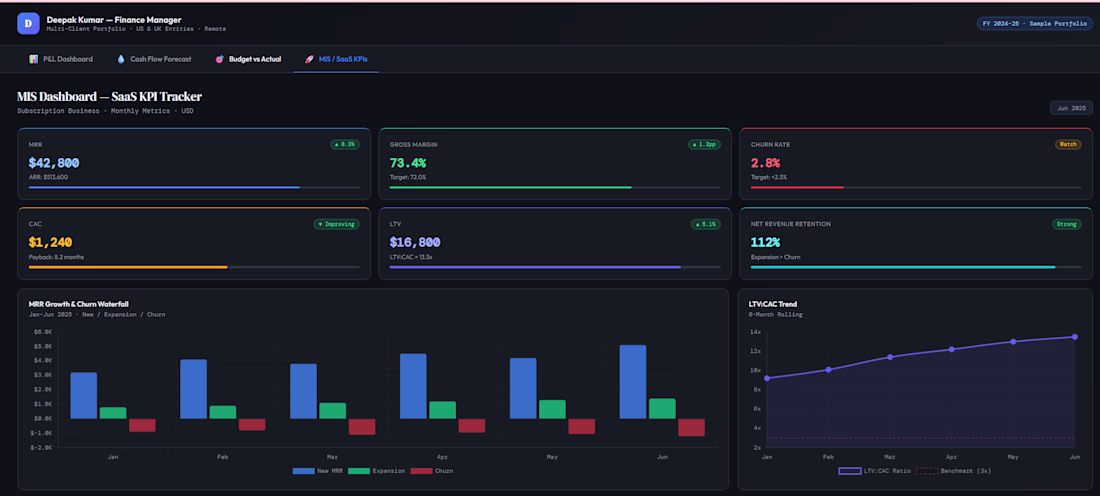Click the FY 2024-25 Sample Portfolio badge
1100x496 pixels.
(1035, 24)
